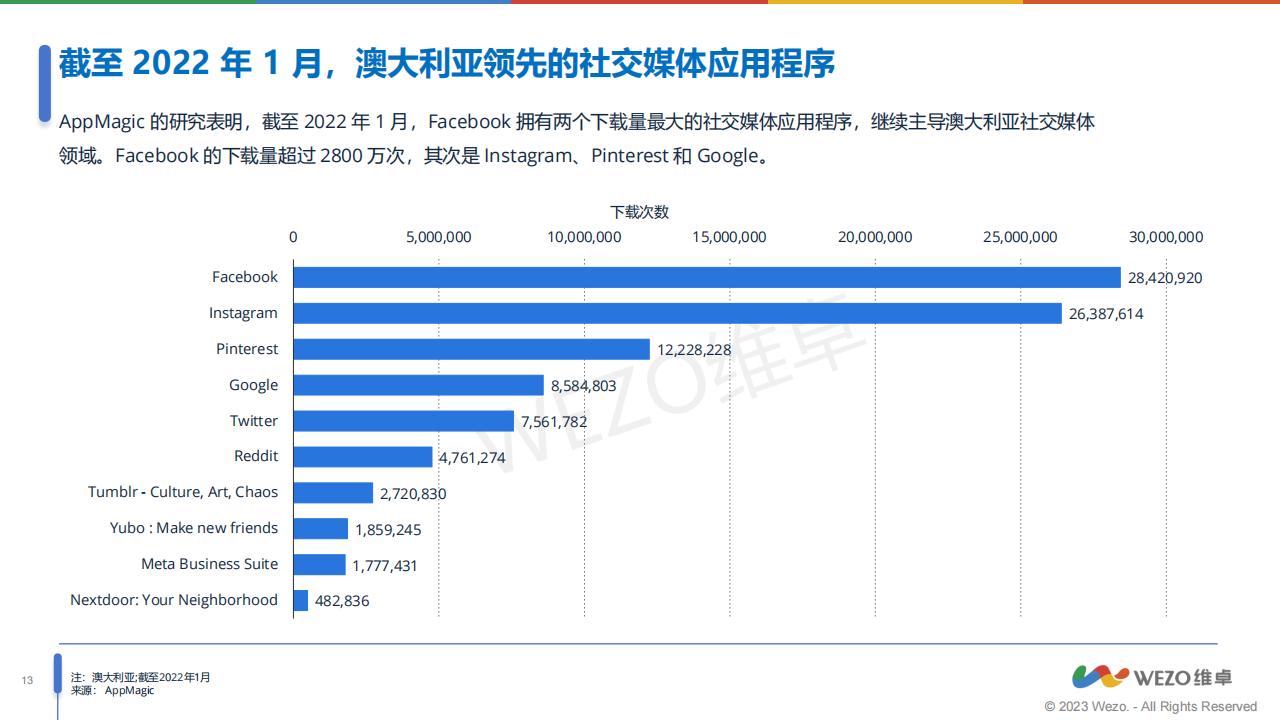Select the Instagram bar in the chart
The height and width of the screenshot is (720, 1280).
pyautogui.click(x=678, y=313)
